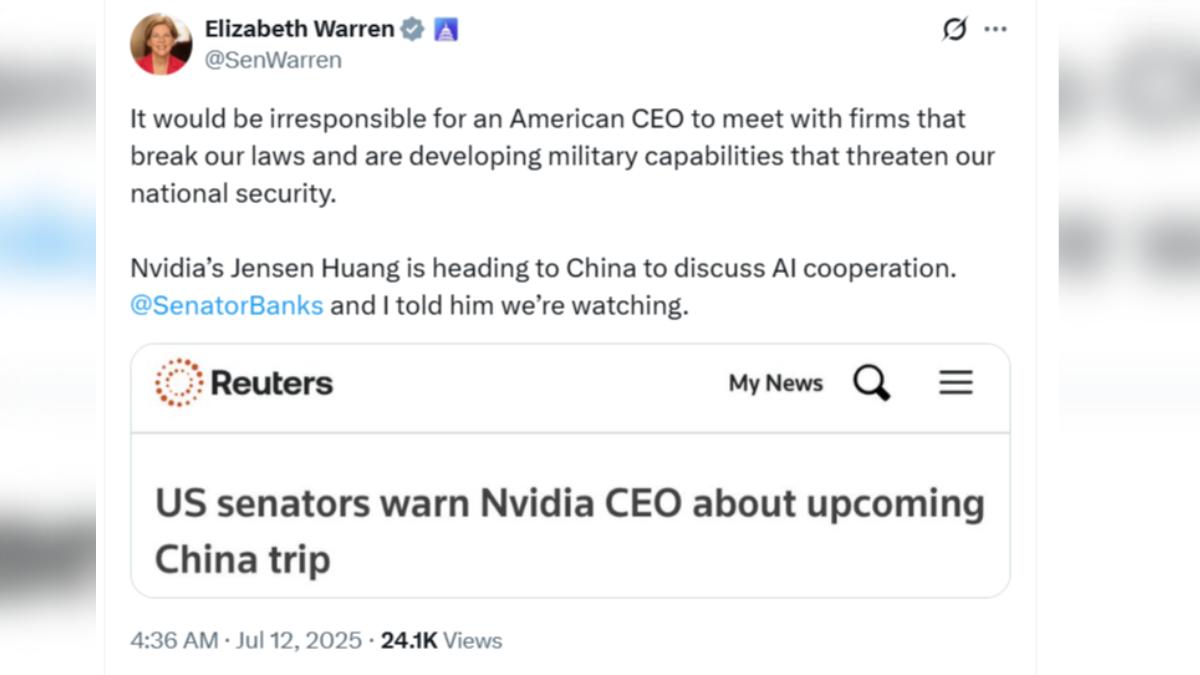Screen dimensions: 1200x675
Task: Click the 24.1K Views count
Action: click(x=441, y=640)
